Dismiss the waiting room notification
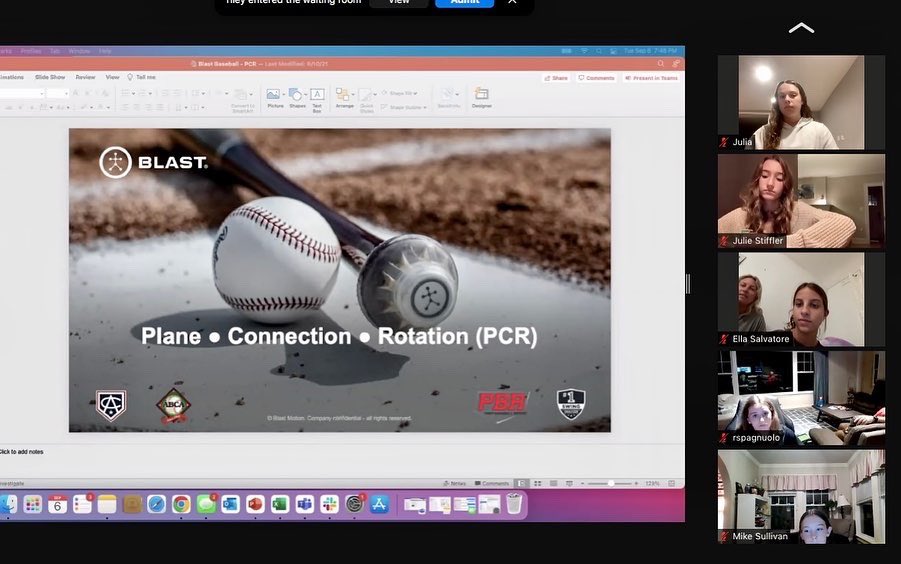 [x=512, y=2]
